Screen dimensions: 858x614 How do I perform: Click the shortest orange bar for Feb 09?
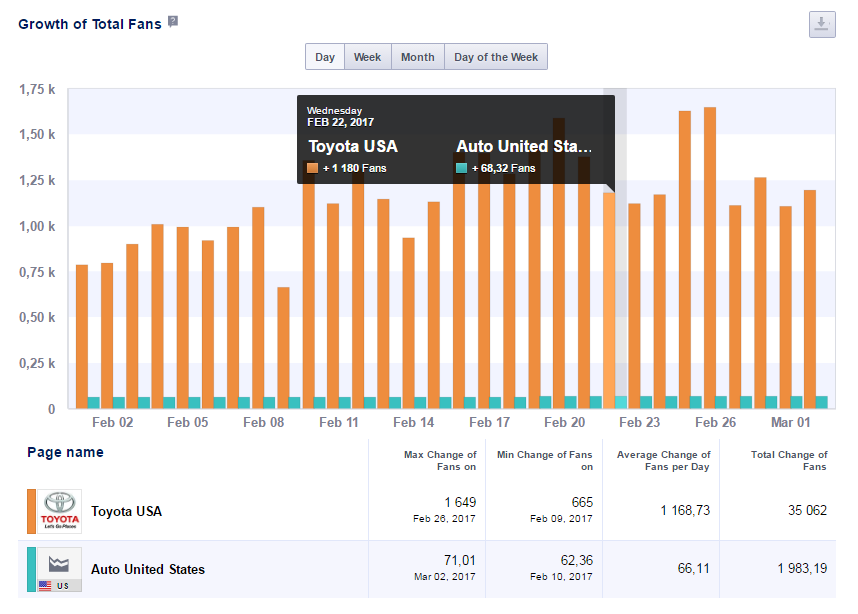pyautogui.click(x=284, y=345)
